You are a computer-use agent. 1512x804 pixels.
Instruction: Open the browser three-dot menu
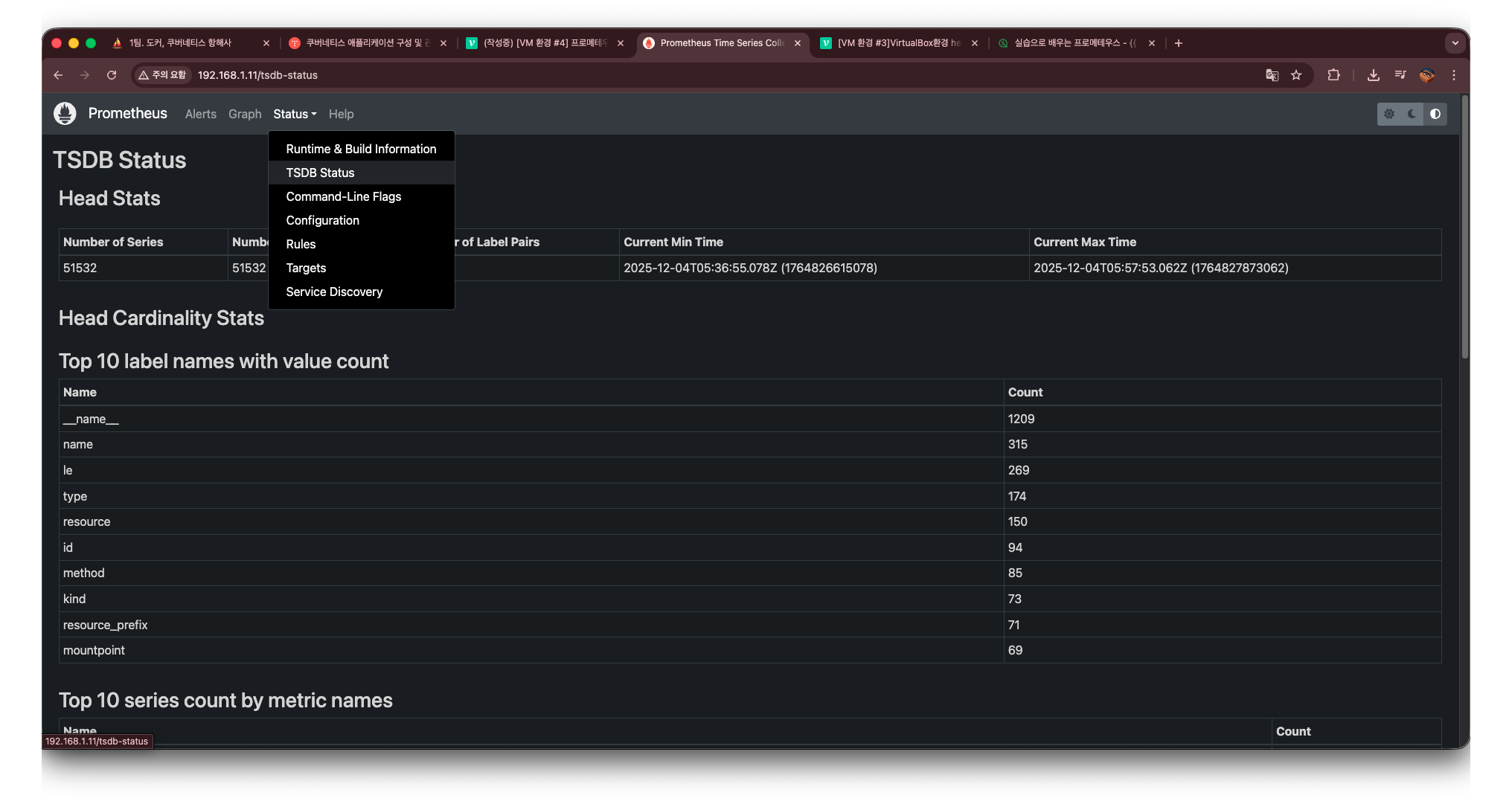(1454, 75)
